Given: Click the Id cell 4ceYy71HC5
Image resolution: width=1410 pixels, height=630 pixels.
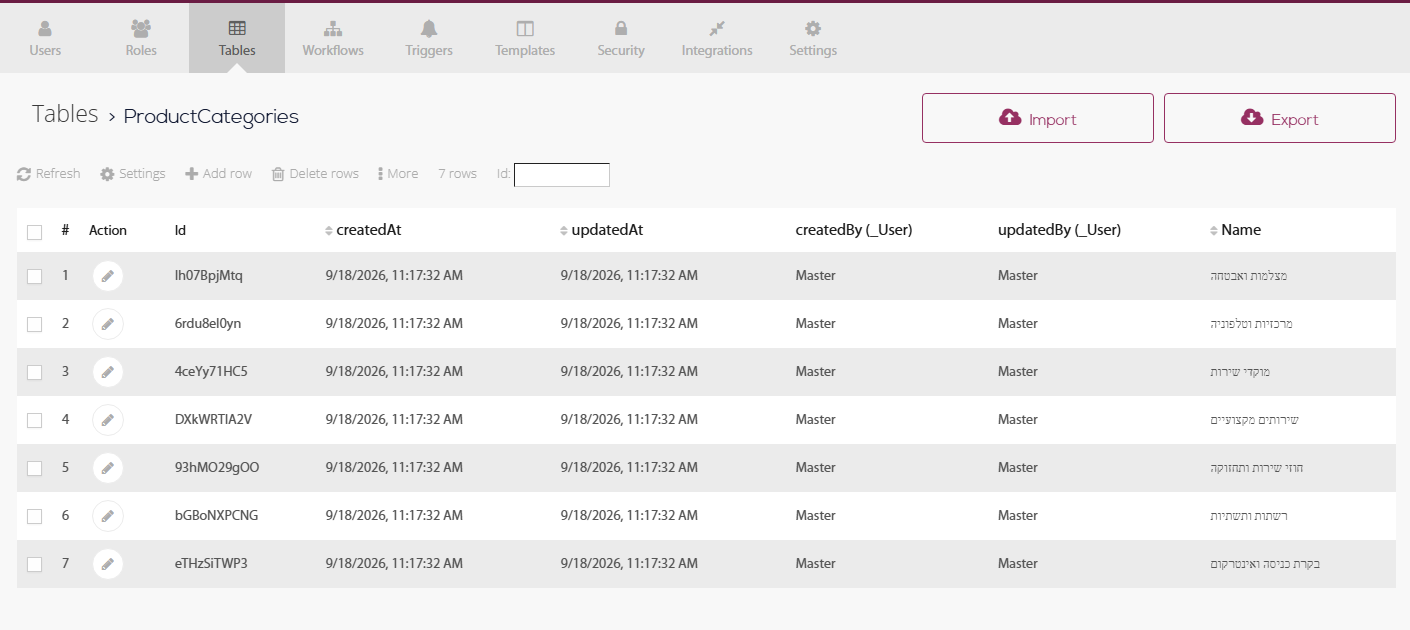Looking at the screenshot, I should click(211, 372).
